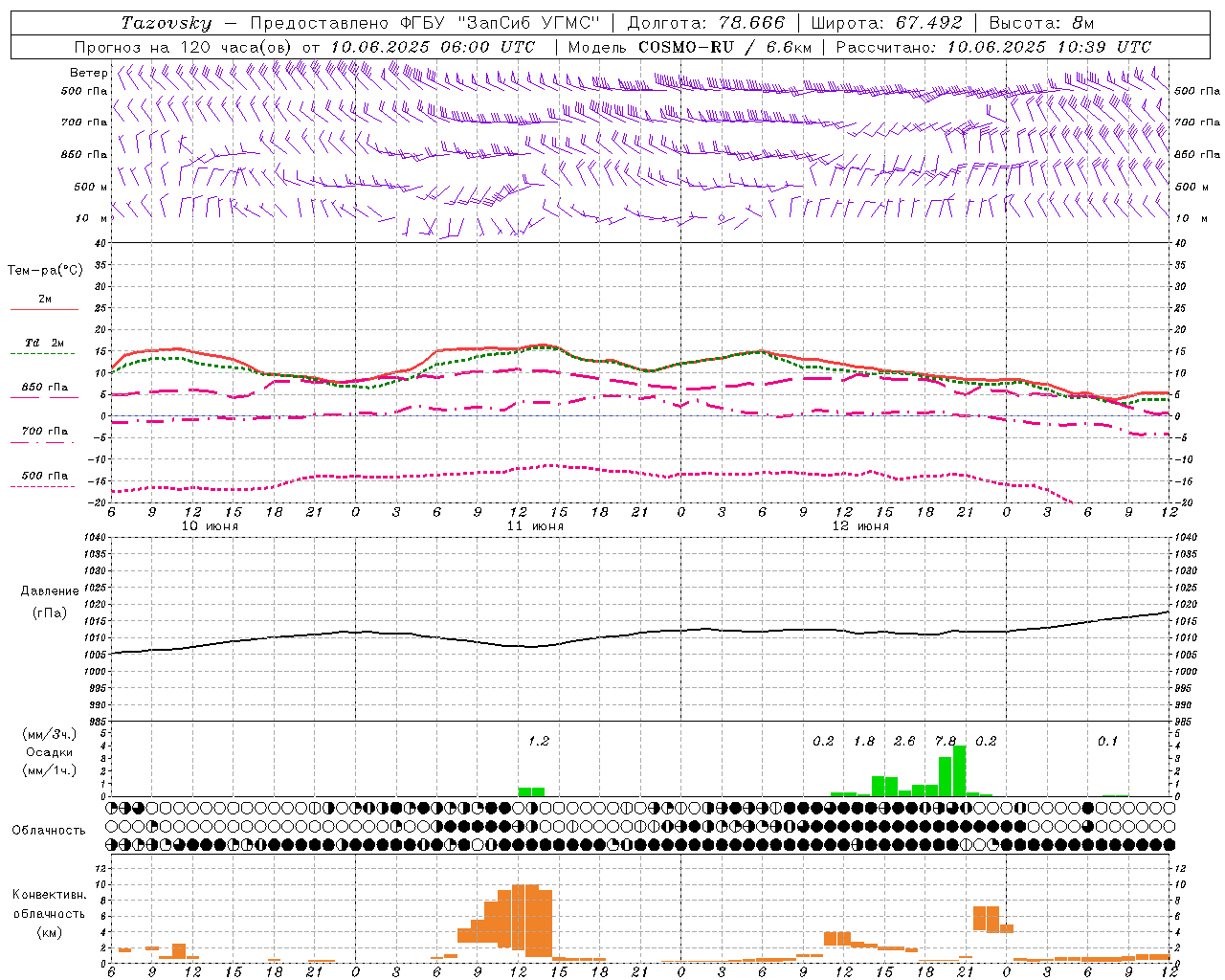Click the 11 июня date label
This screenshot has height=980, width=1225.
coord(535,526)
